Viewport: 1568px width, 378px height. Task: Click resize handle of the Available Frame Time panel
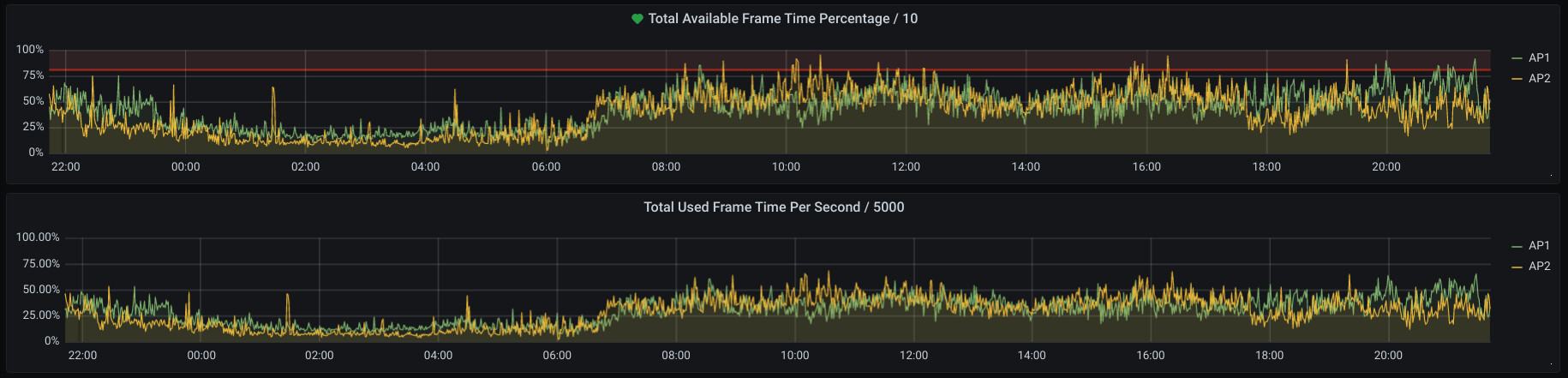point(1552,176)
